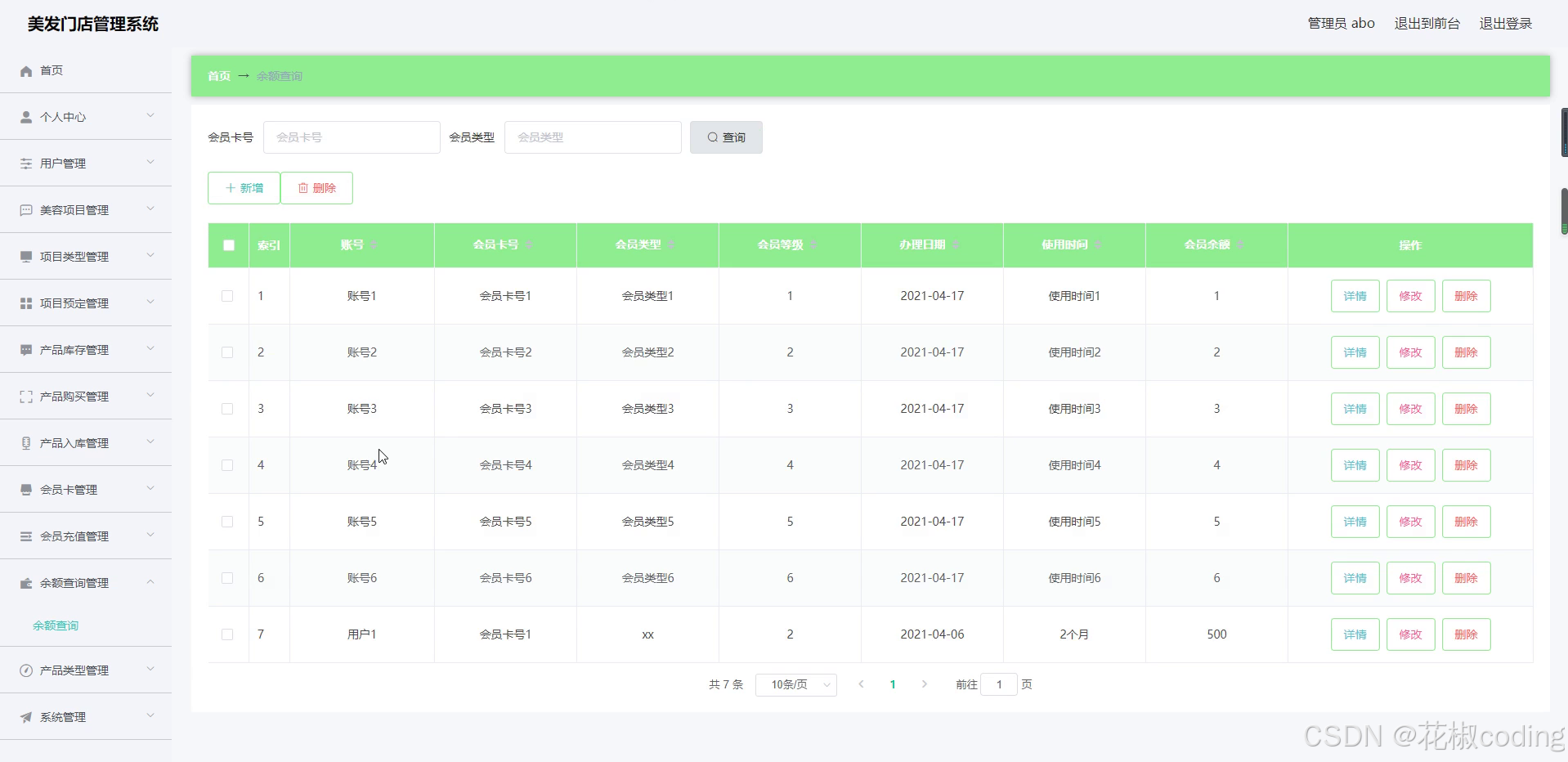This screenshot has height=762, width=1568.
Task: Expand 个人中心 chevron
Action: click(x=150, y=116)
